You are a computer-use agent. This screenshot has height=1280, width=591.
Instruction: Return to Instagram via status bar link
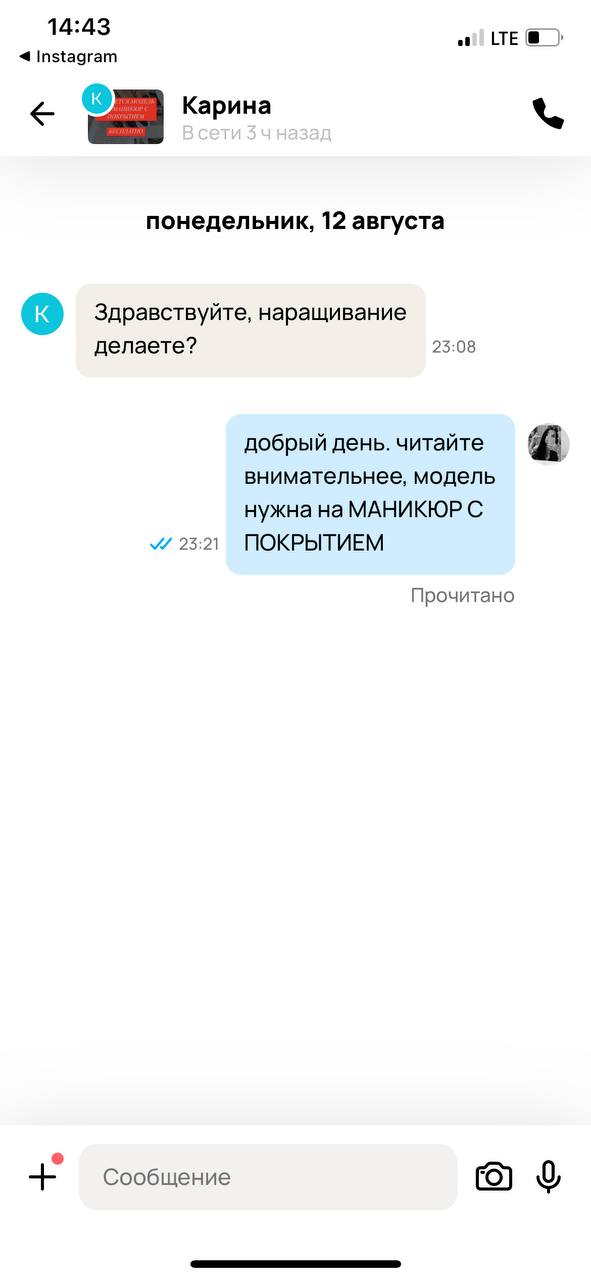click(68, 57)
